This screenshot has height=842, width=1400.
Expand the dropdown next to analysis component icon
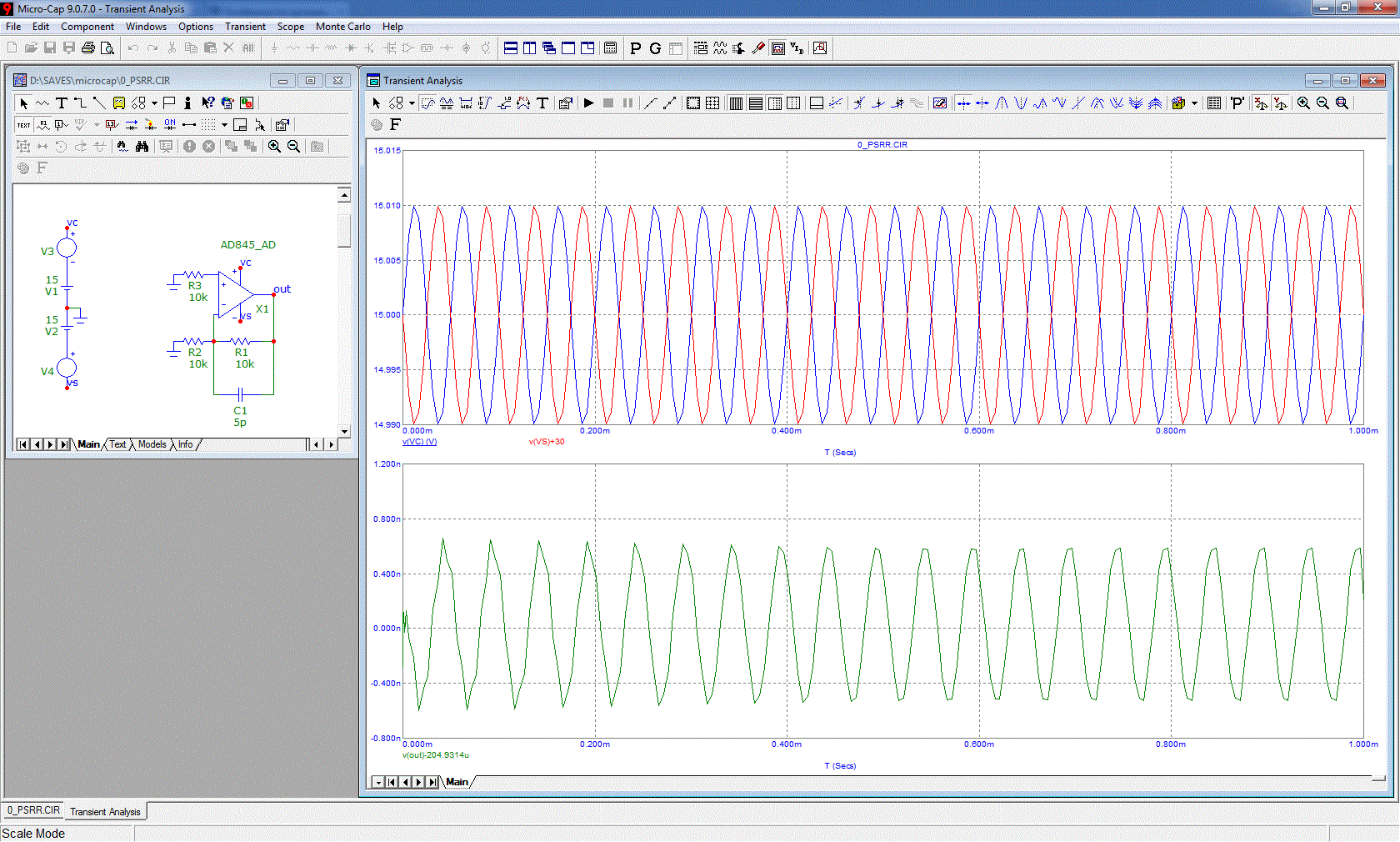(x=412, y=103)
